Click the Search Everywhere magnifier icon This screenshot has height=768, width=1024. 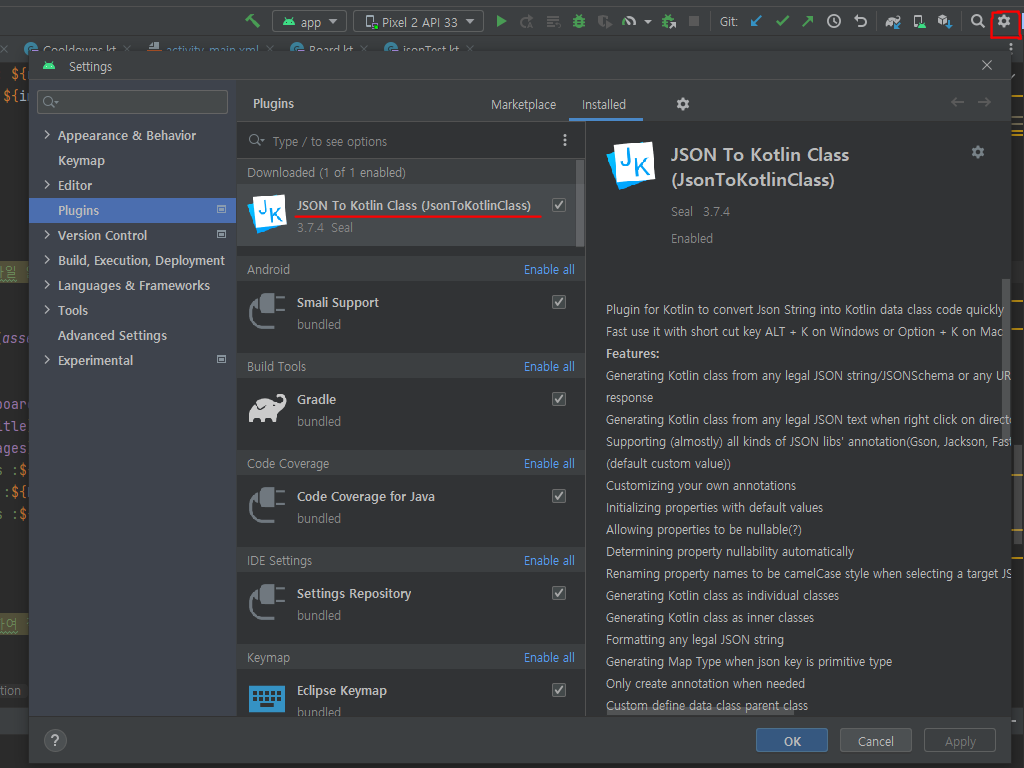(978, 22)
